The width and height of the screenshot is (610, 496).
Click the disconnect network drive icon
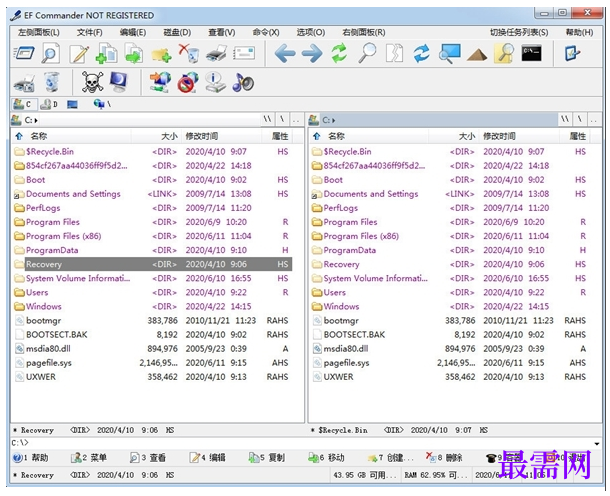tap(188, 82)
